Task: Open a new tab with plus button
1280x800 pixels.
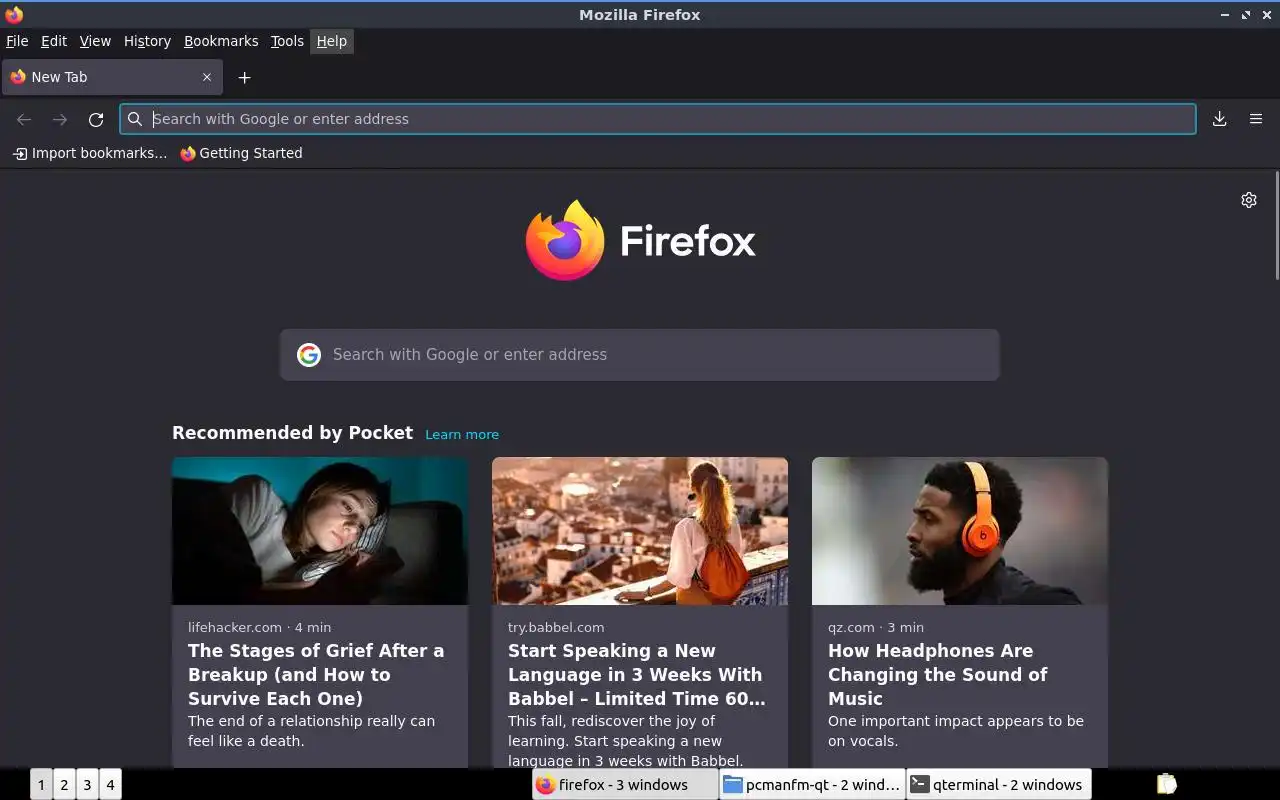Action: point(244,77)
